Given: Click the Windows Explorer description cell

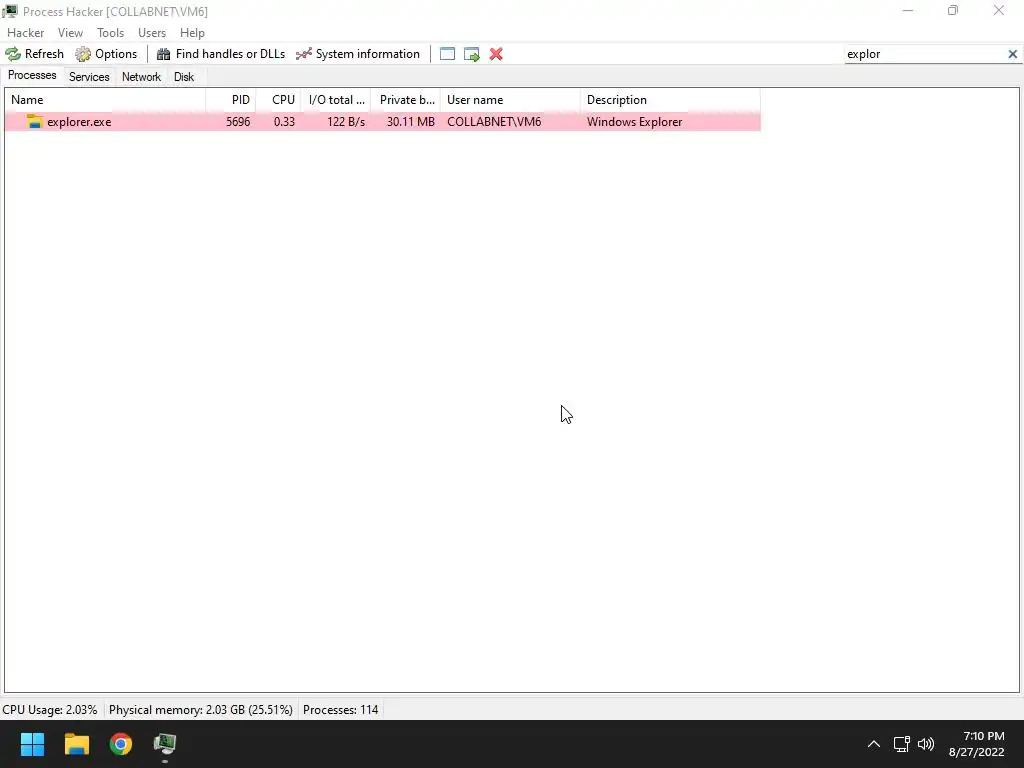Looking at the screenshot, I should tap(634, 122).
